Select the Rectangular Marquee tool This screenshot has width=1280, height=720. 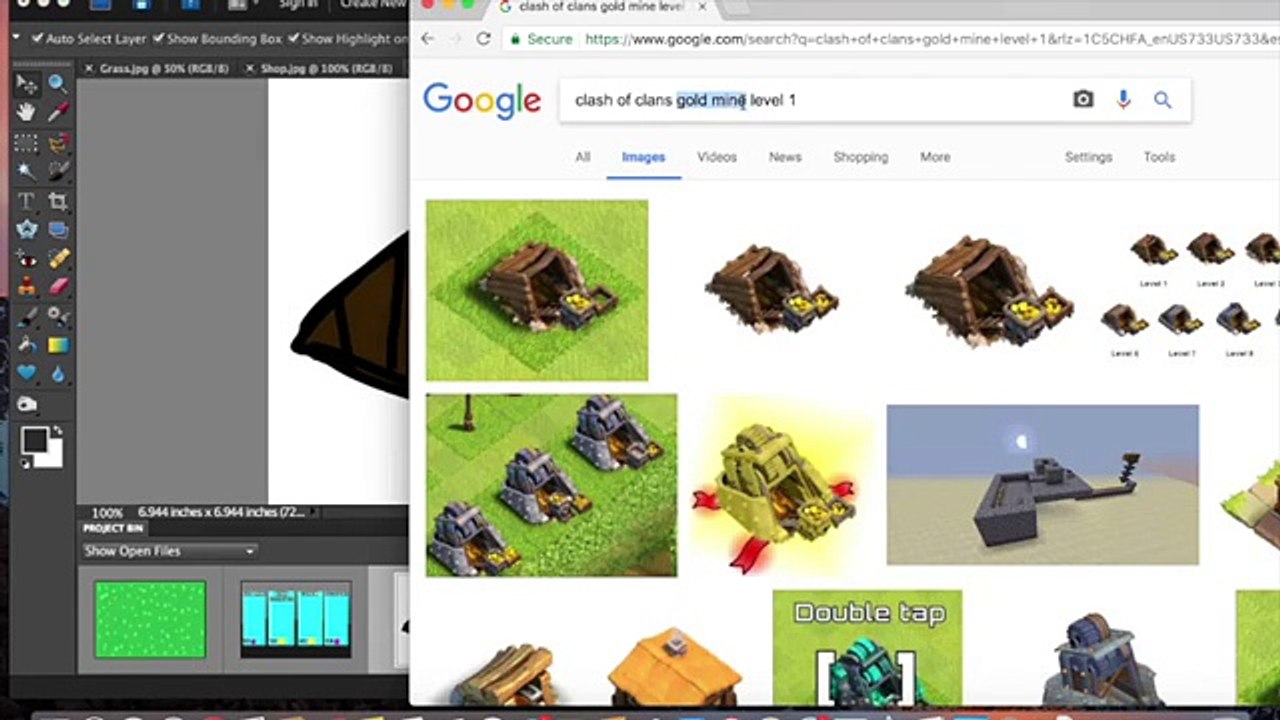(27, 143)
